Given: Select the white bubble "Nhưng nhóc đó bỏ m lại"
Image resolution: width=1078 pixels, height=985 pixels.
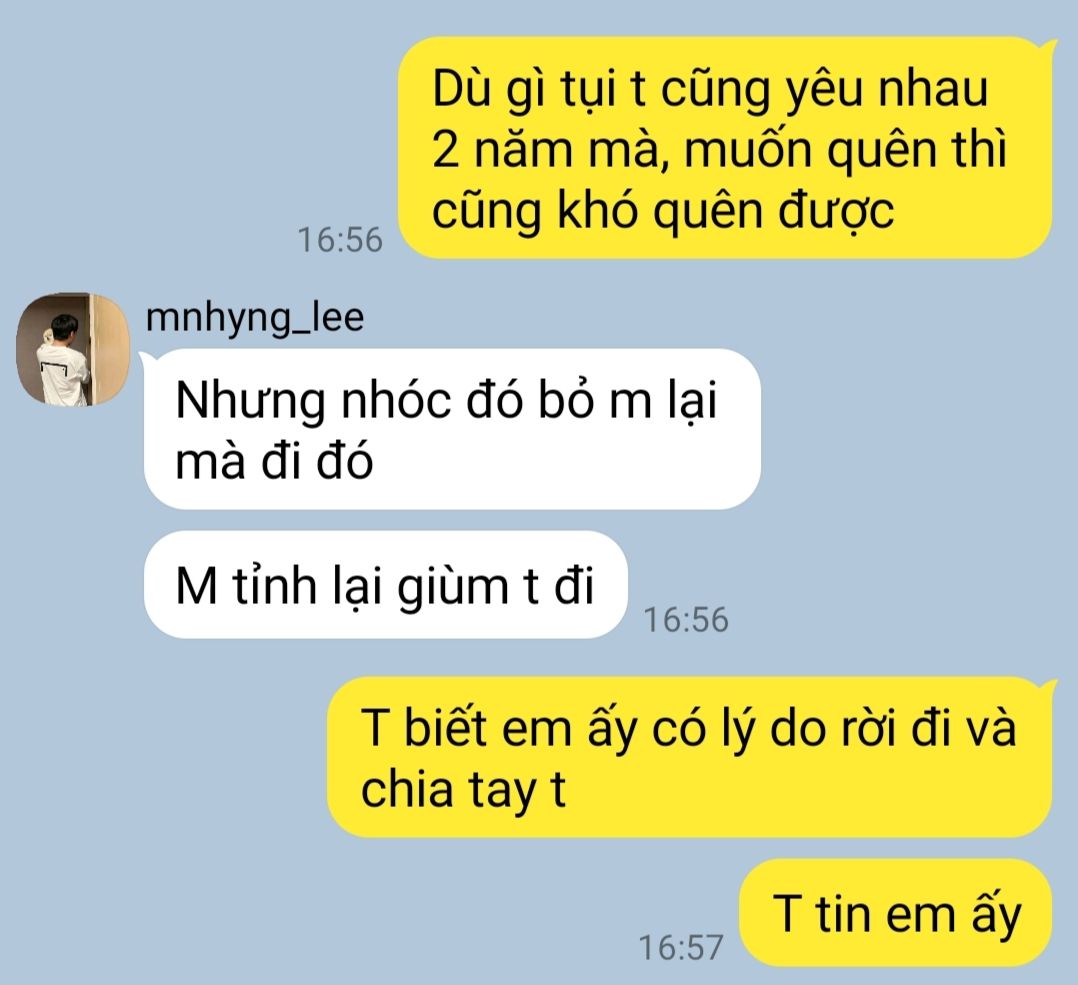Looking at the screenshot, I should (452, 429).
